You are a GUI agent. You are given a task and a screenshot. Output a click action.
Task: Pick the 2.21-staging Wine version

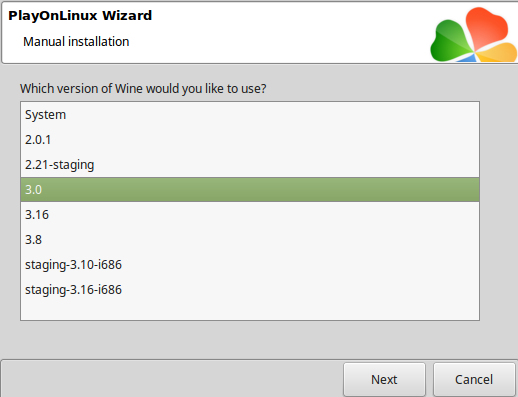pos(250,165)
